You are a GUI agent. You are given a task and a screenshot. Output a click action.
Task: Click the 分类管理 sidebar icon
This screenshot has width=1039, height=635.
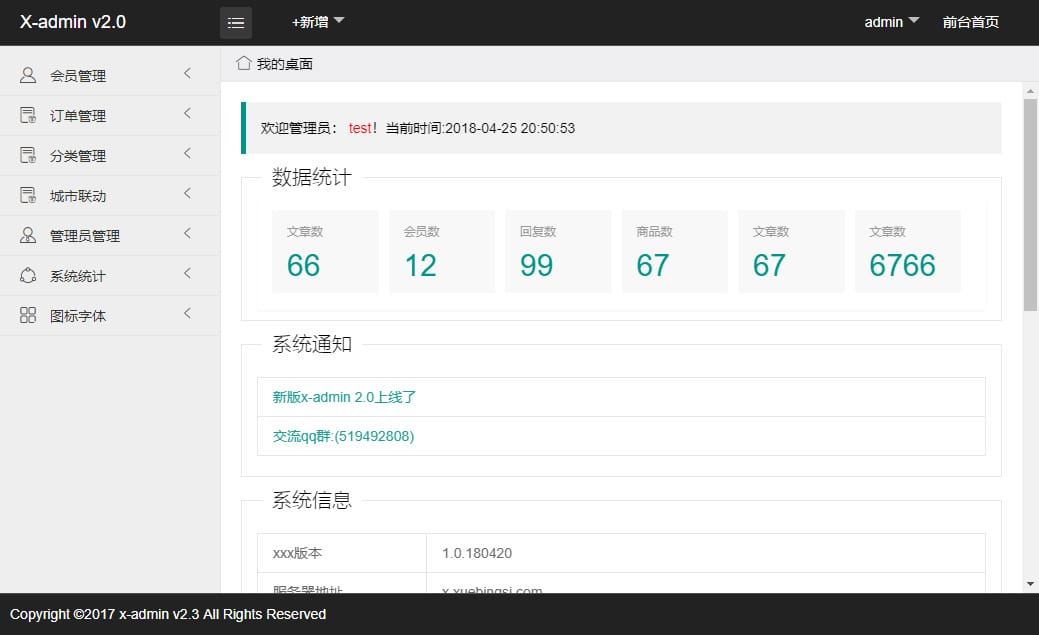click(28, 154)
